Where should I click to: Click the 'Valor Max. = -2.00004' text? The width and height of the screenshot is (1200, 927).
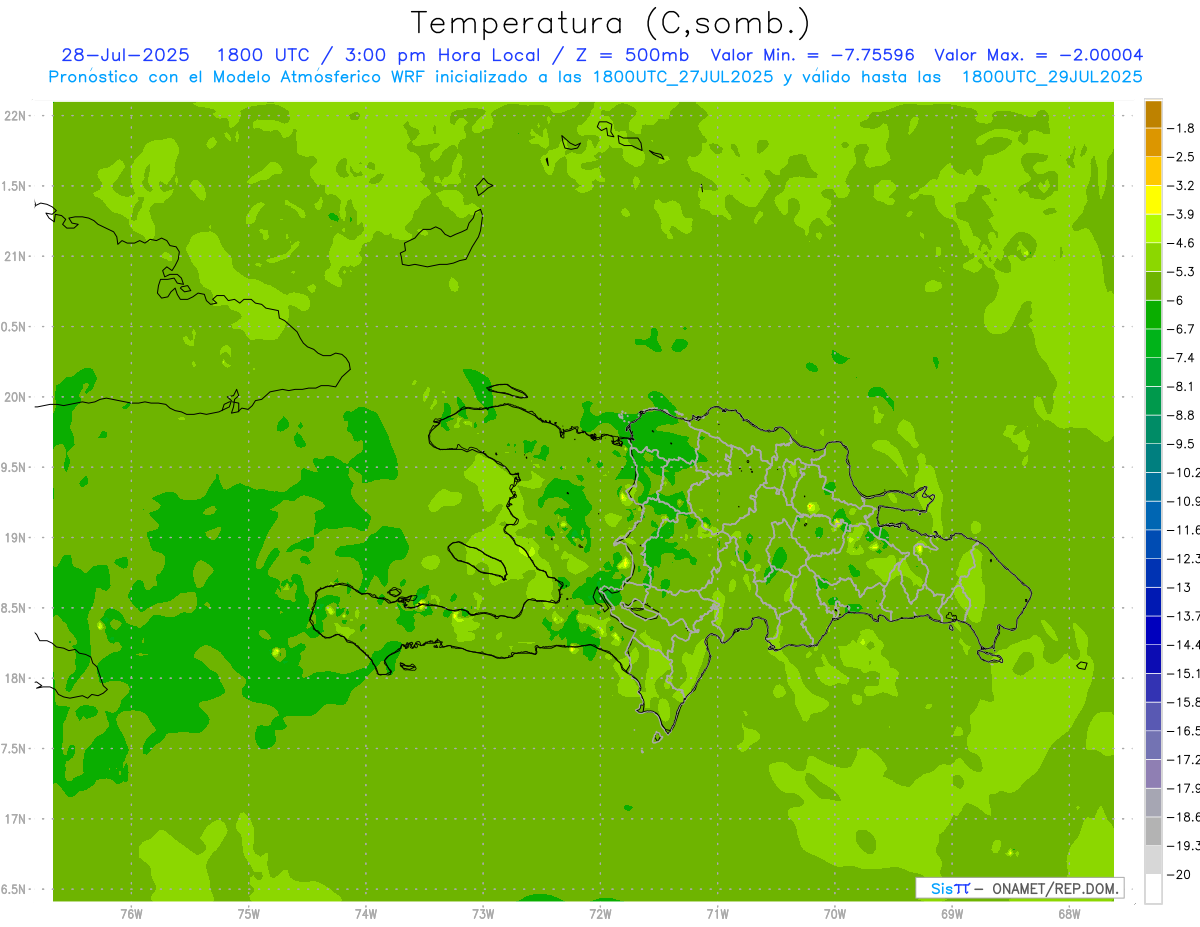coord(1038,55)
